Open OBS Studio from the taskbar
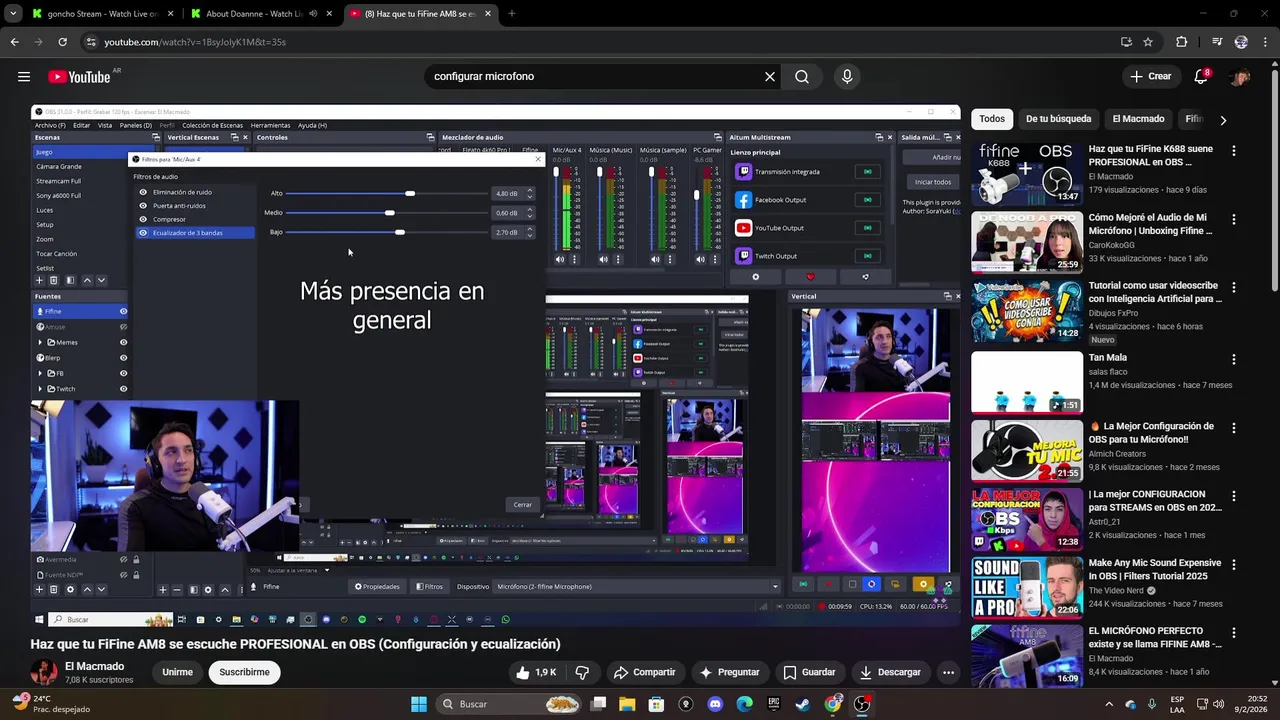Viewport: 1280px width, 720px height. click(x=862, y=704)
